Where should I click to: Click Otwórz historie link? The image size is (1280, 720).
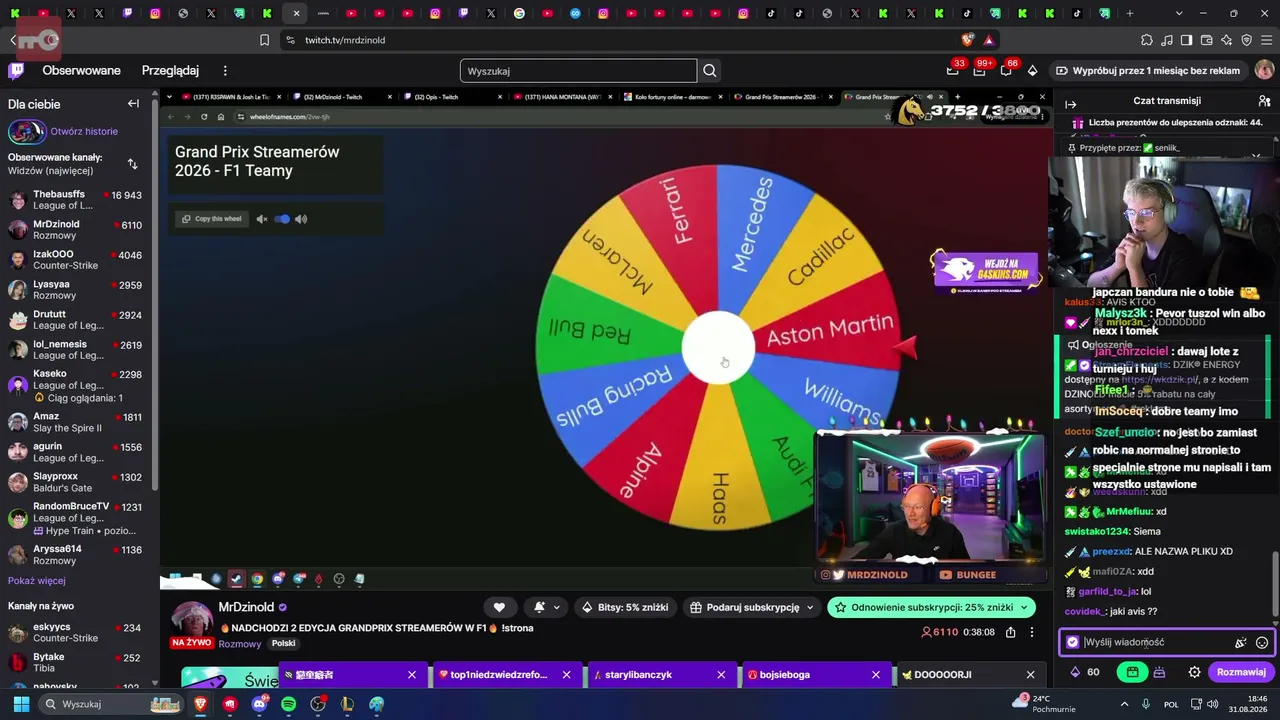pyautogui.click(x=84, y=131)
